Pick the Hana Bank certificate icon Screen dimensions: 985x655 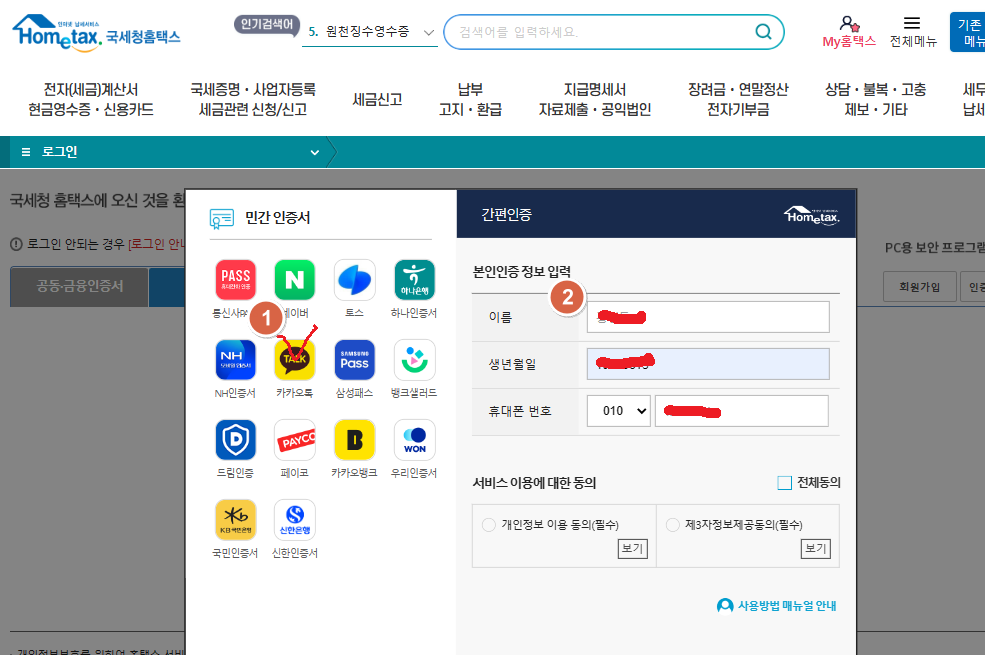pyautogui.click(x=414, y=280)
